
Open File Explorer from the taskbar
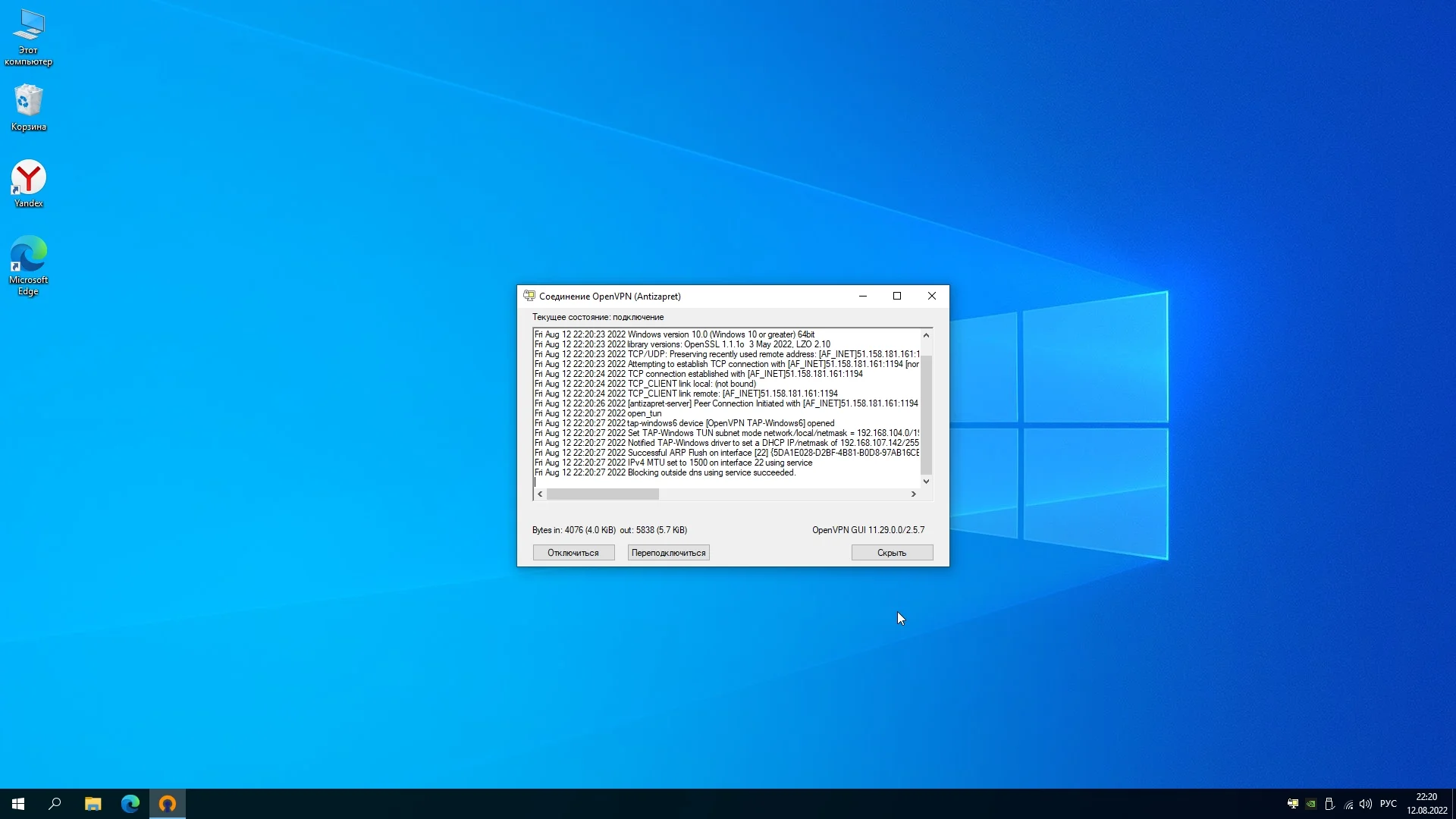93,804
